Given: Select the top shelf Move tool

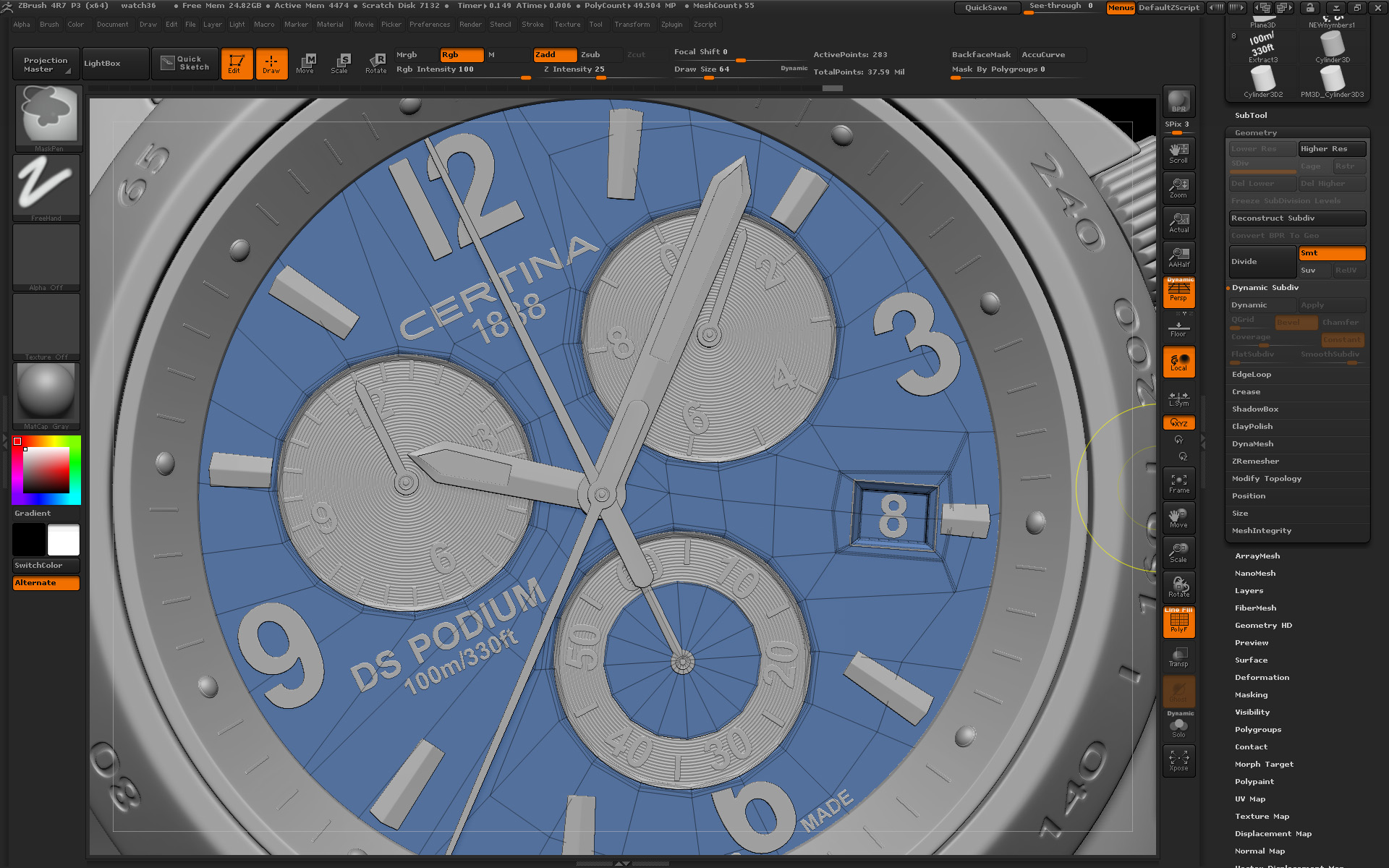Looking at the screenshot, I should point(306,63).
